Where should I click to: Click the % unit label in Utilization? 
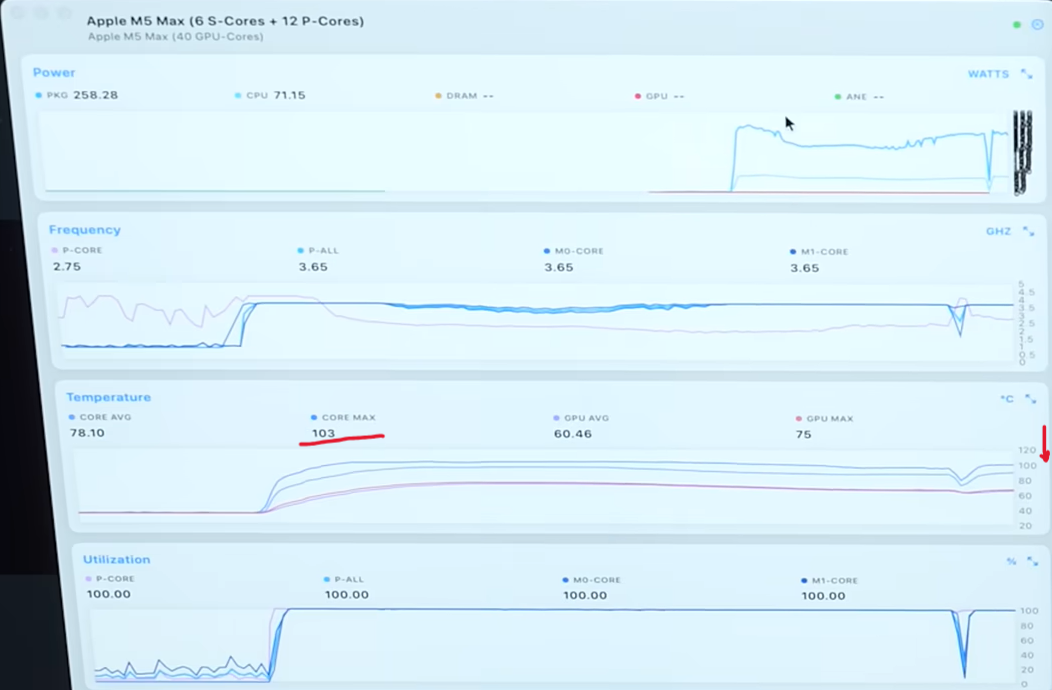1012,561
